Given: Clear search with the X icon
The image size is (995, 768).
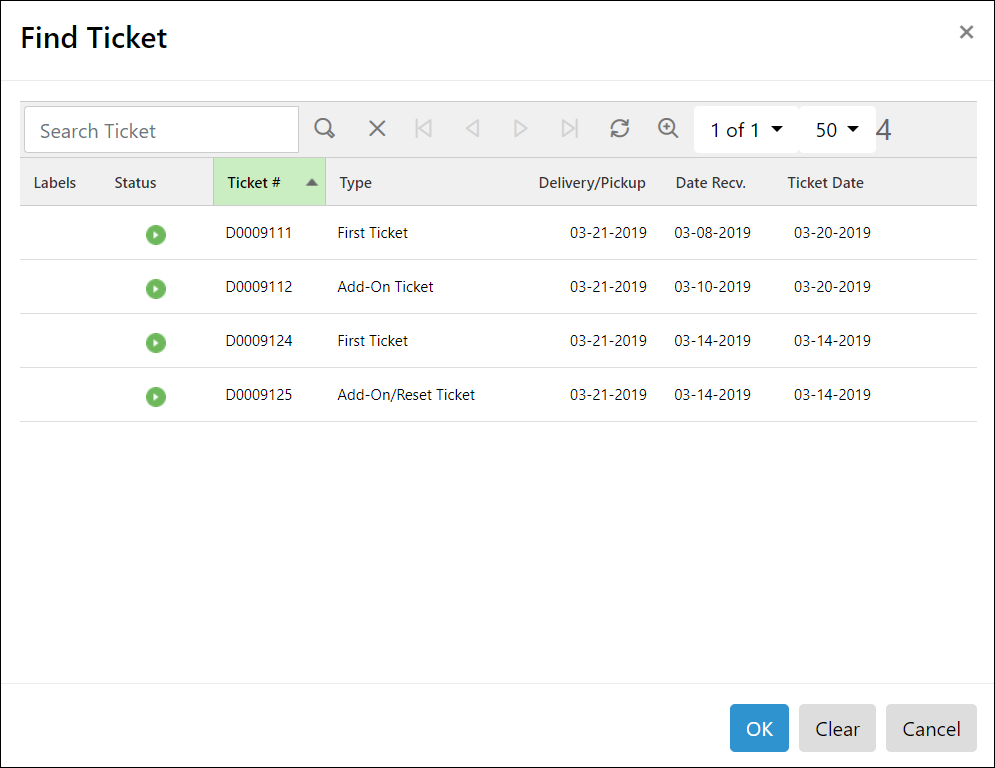Looking at the screenshot, I should click(377, 129).
